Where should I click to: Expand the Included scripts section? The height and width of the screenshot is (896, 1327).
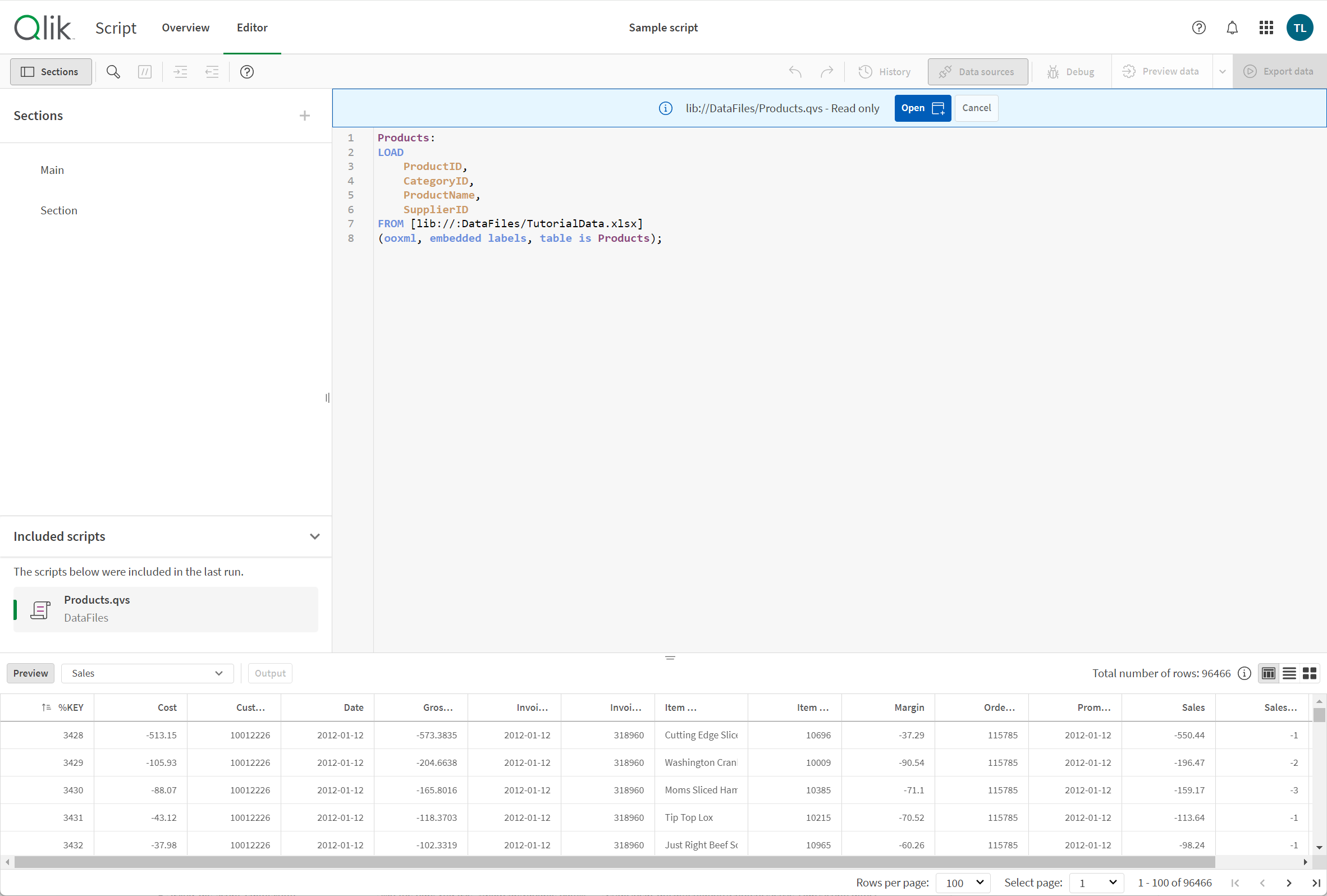click(x=314, y=536)
